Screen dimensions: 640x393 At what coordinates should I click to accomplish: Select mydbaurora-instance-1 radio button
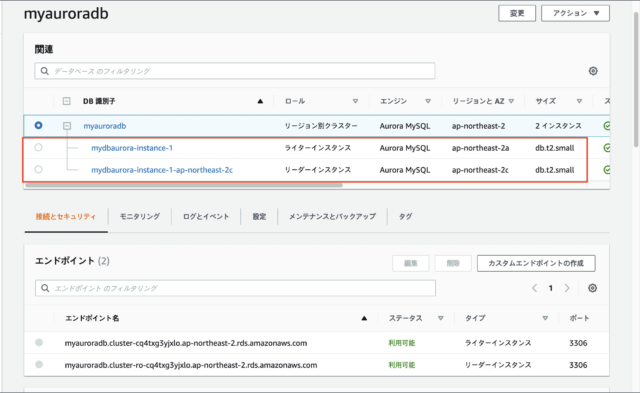(x=38, y=147)
